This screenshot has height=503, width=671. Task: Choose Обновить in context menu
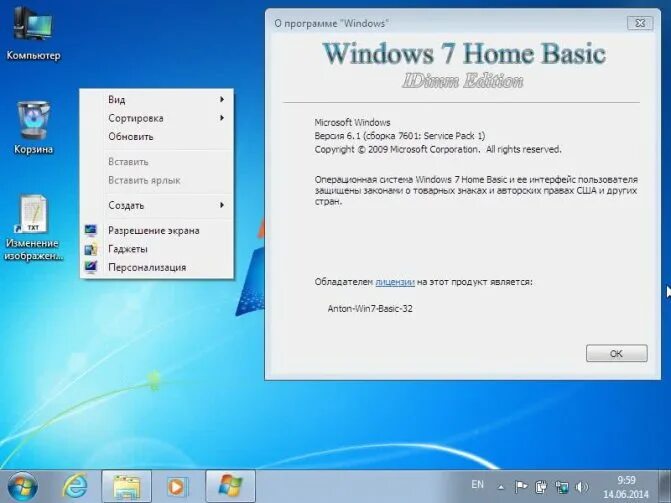click(157, 137)
